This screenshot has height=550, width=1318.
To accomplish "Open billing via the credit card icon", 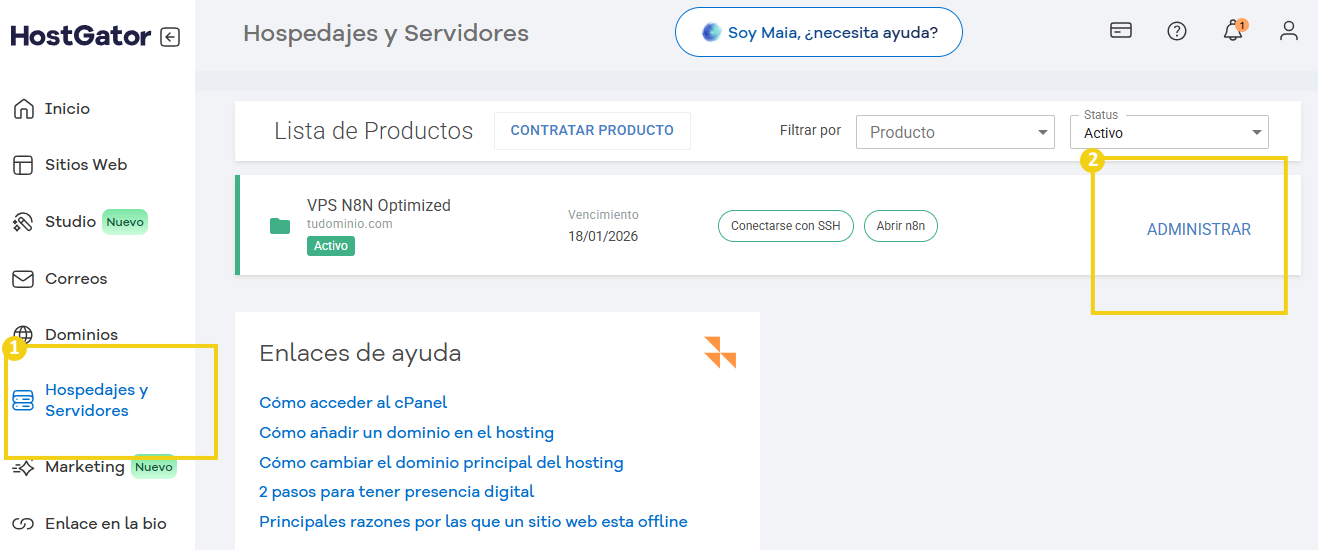I will click(1121, 31).
